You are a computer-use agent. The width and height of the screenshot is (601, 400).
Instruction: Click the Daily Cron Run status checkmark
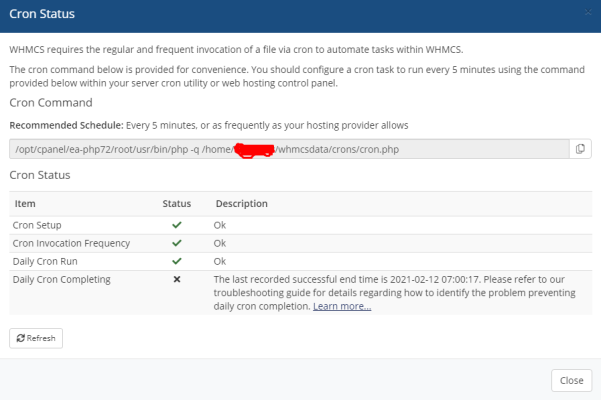click(177, 260)
